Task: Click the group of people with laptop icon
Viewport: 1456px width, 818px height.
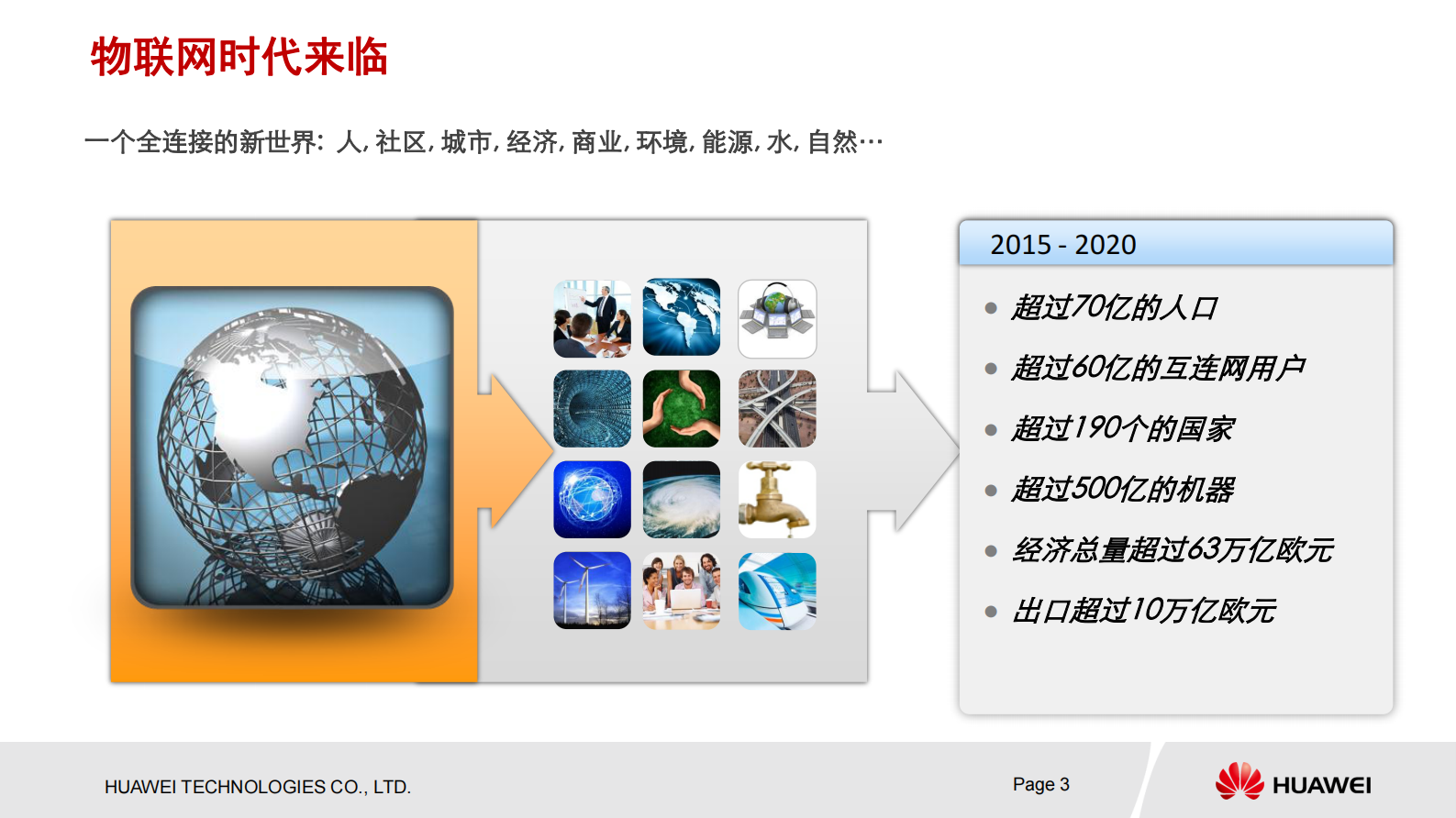Action: point(682,591)
